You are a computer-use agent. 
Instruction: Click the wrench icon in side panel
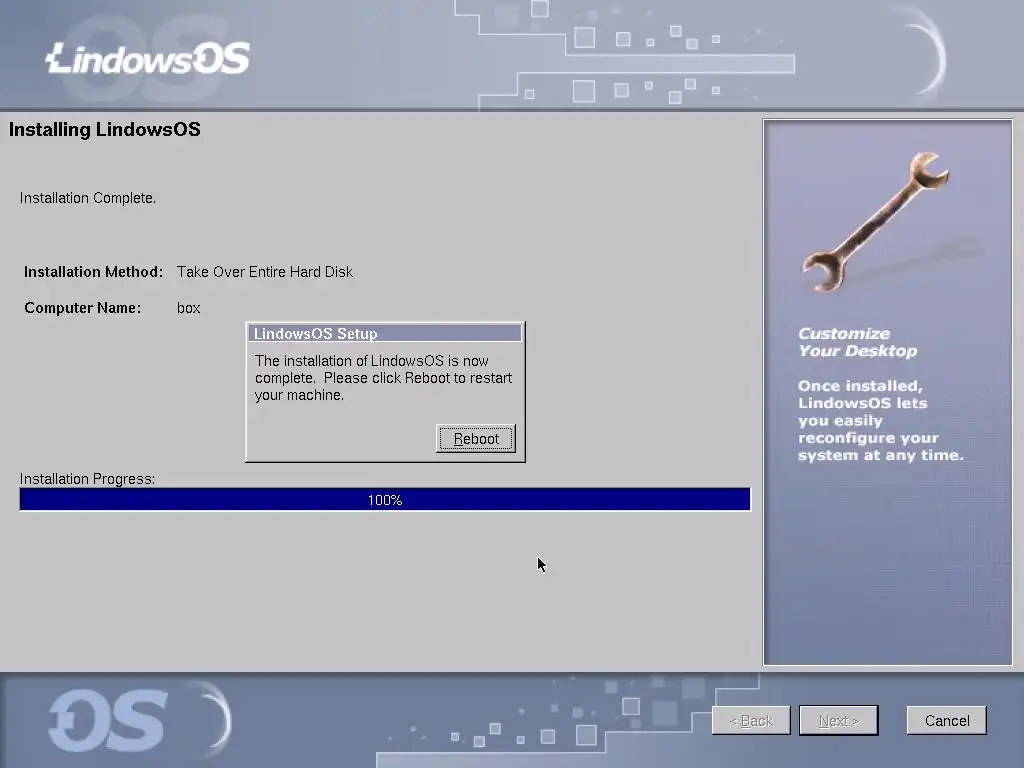point(876,221)
